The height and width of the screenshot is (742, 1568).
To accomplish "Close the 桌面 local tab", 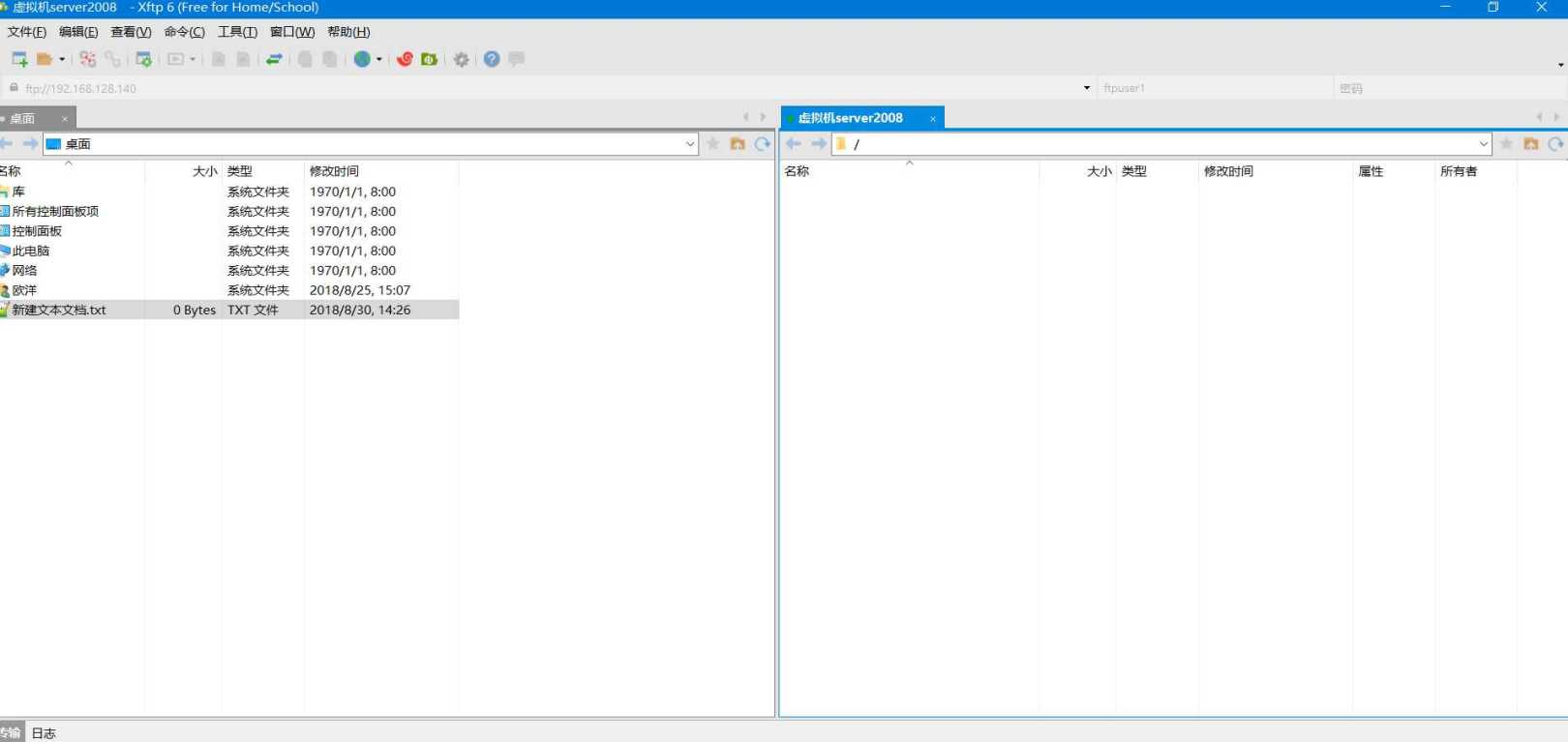I will point(65,119).
